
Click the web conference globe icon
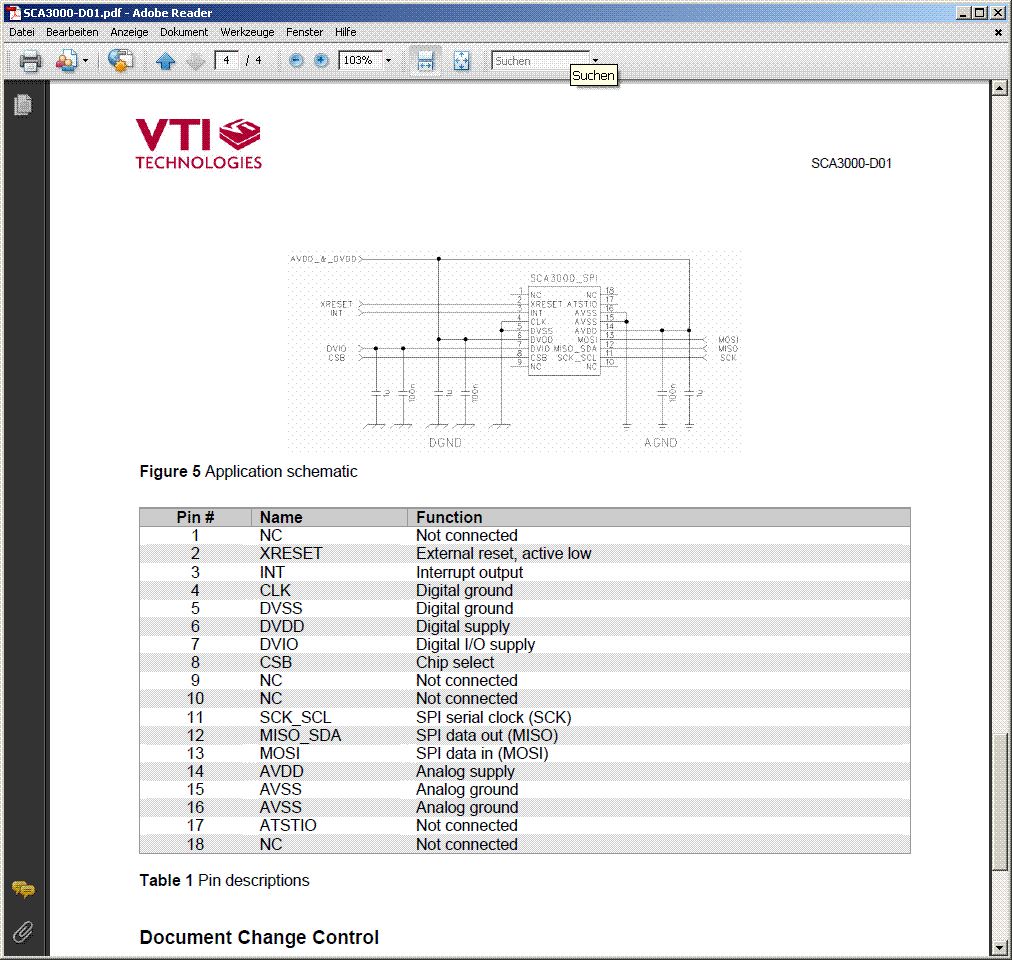120,61
